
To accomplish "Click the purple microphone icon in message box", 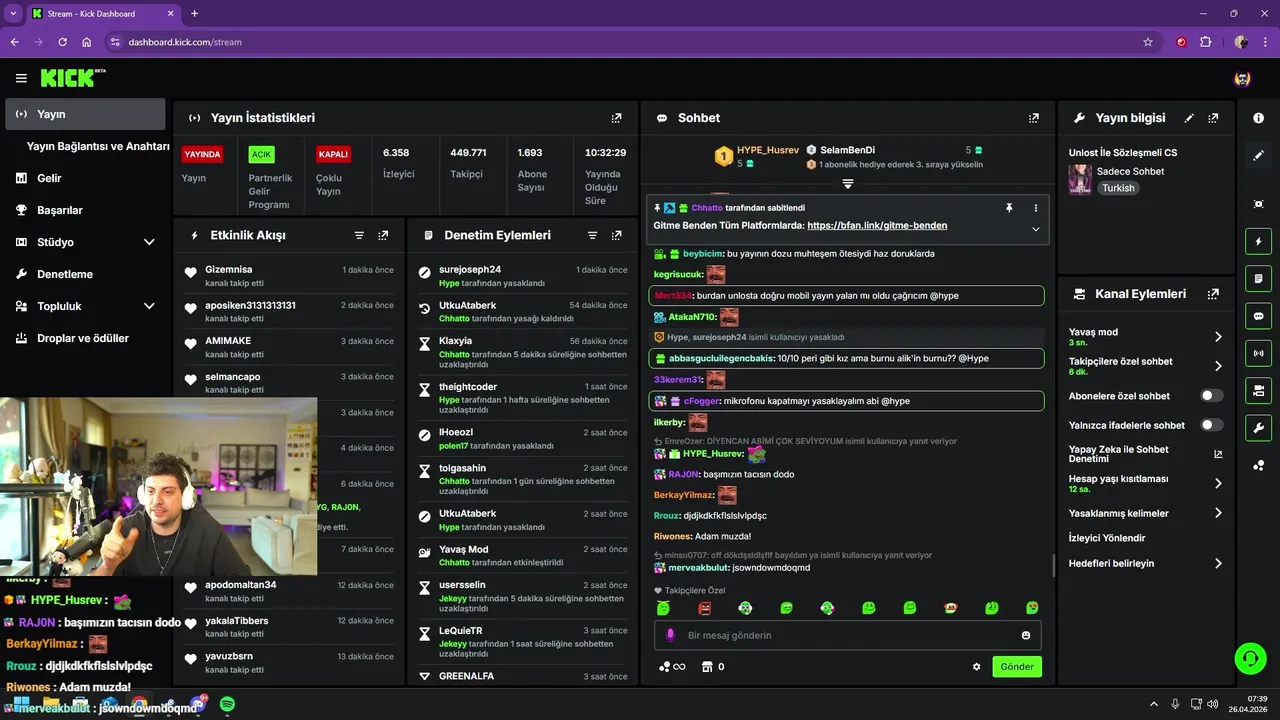I will [670, 635].
